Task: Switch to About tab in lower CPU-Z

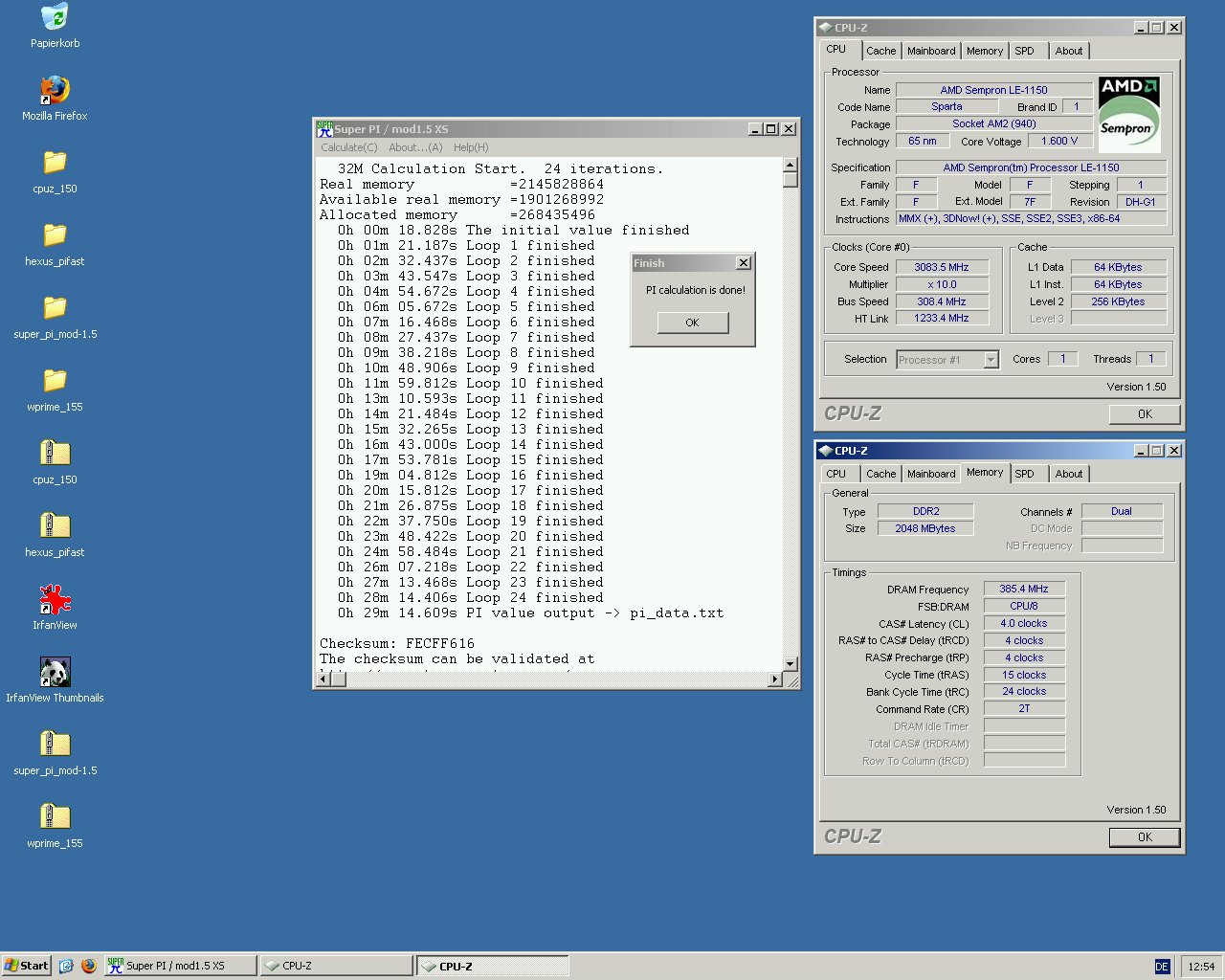Action: click(1069, 474)
